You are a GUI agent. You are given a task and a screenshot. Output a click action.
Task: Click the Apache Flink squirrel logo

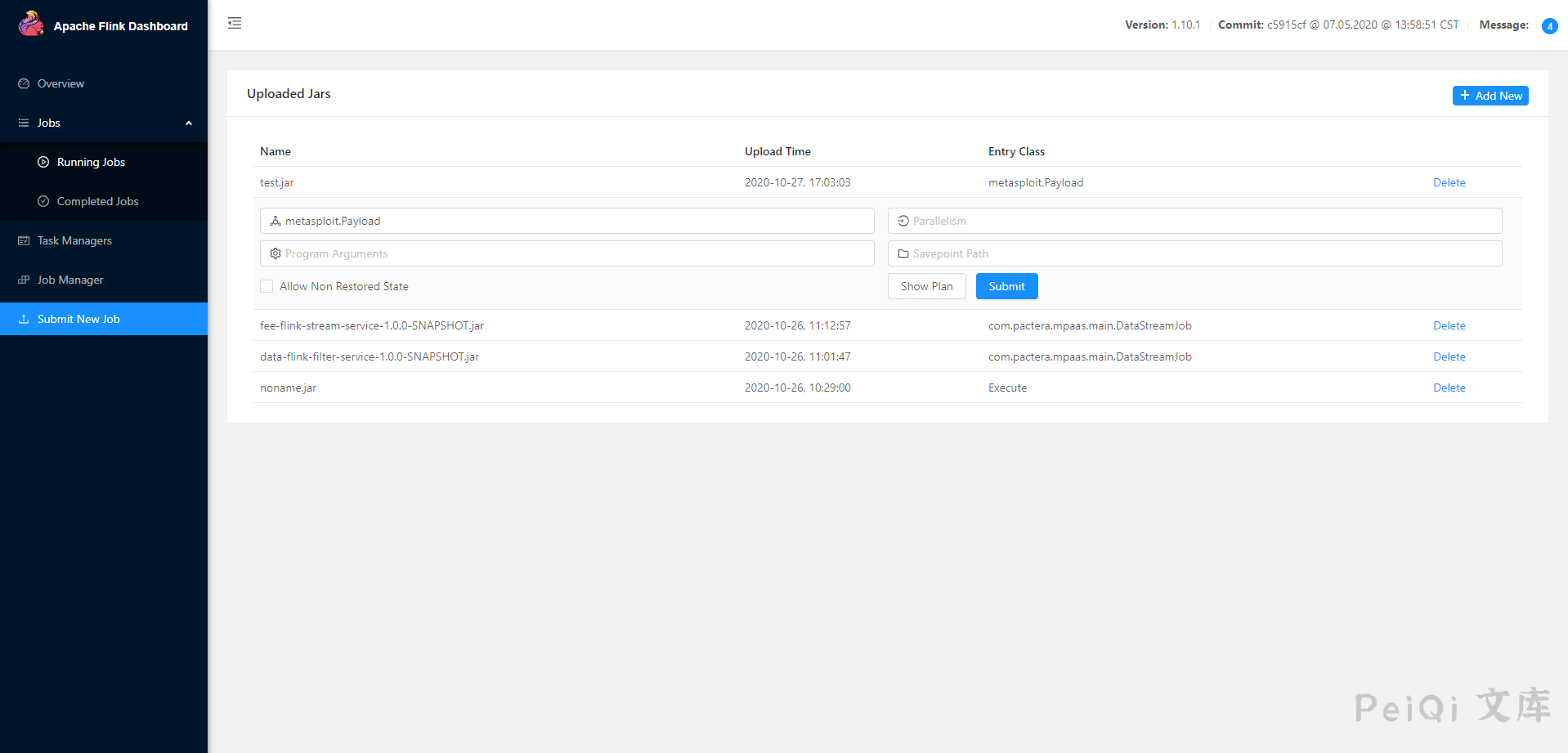tap(31, 24)
